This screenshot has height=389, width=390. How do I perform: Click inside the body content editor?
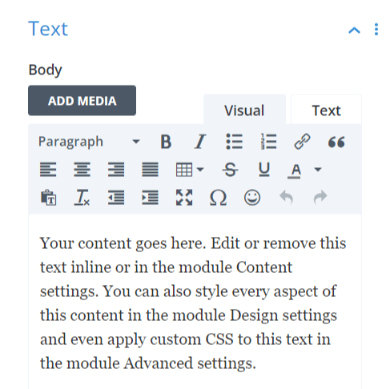coord(195,302)
